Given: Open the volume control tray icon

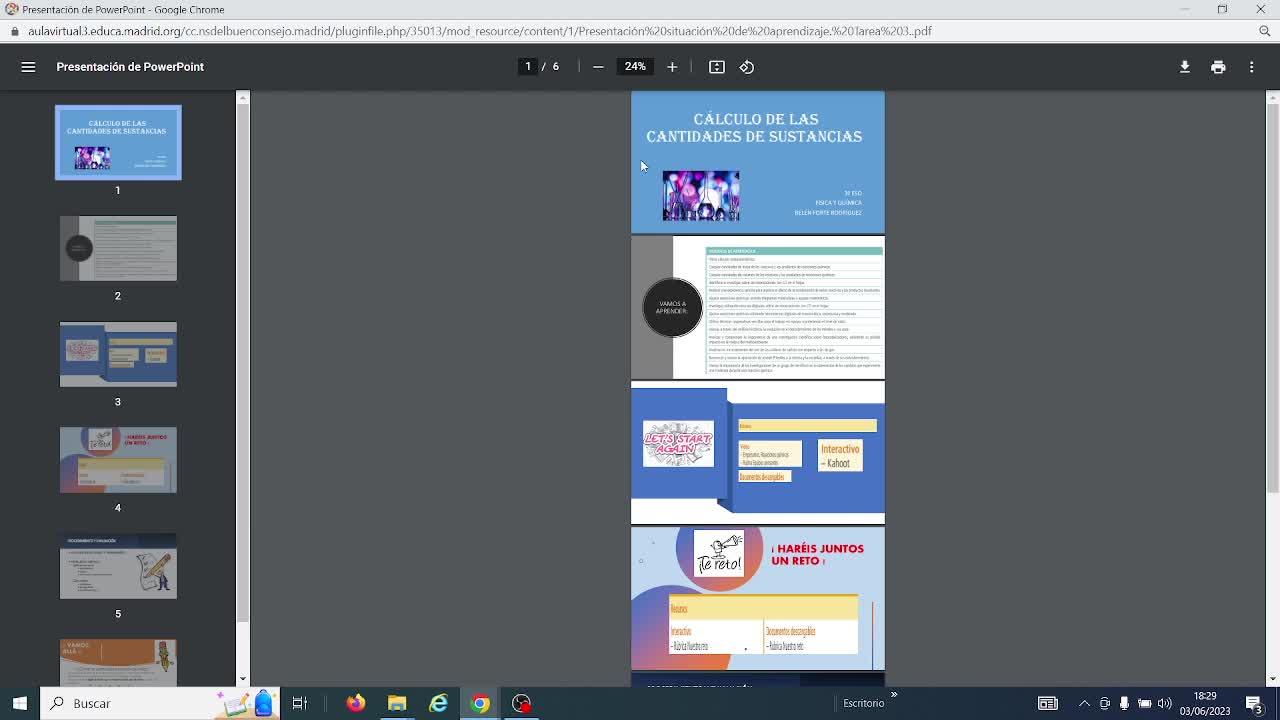Looking at the screenshot, I should 1164,703.
